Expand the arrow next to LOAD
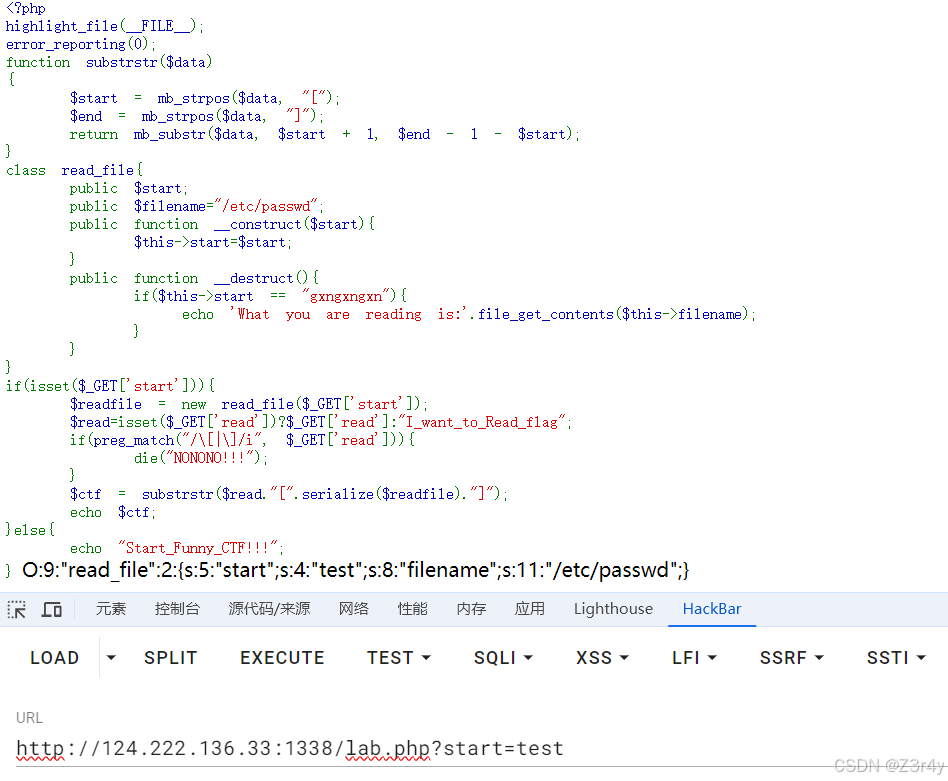 (x=111, y=658)
